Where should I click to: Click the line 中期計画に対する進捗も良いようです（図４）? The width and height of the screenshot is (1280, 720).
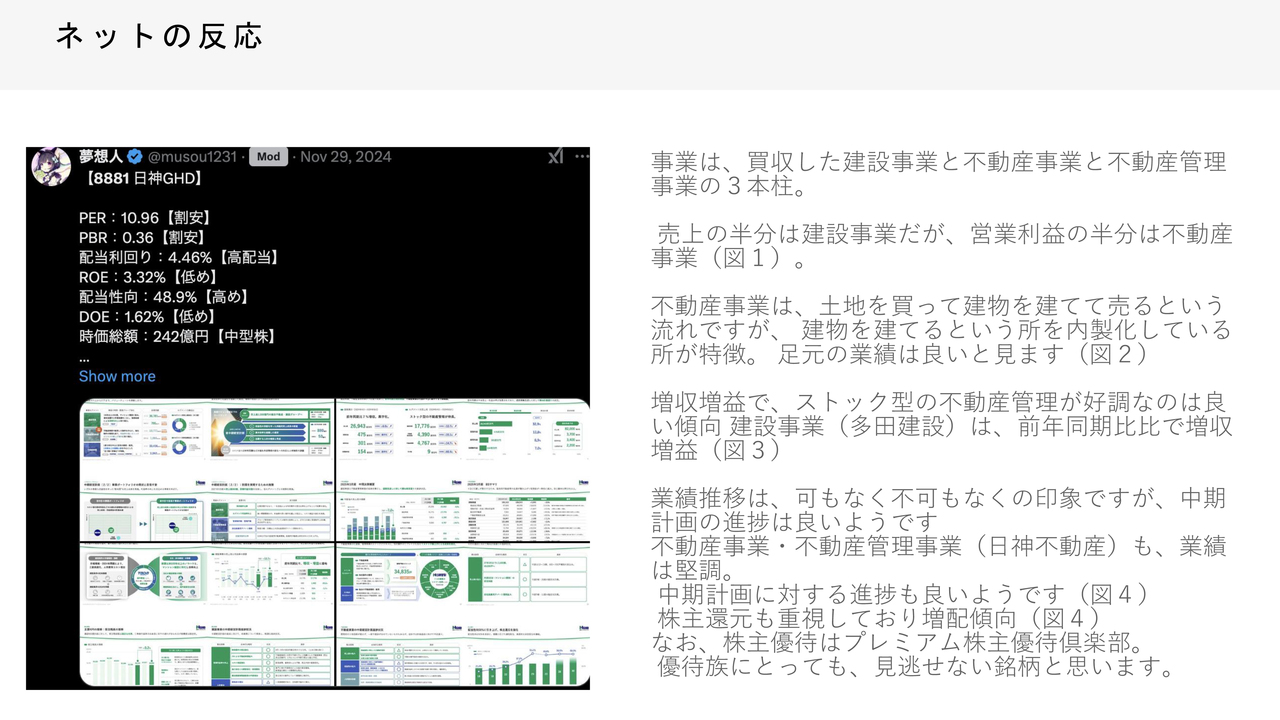(x=905, y=595)
